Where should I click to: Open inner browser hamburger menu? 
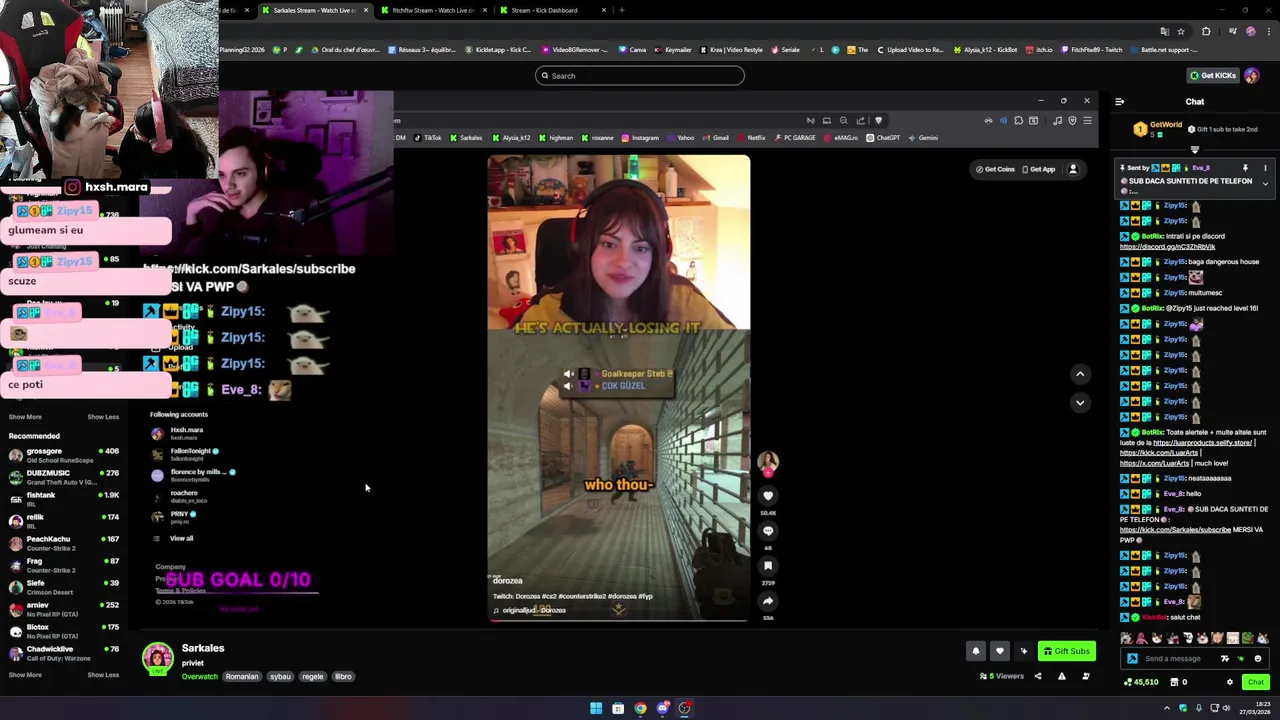pos(1087,121)
